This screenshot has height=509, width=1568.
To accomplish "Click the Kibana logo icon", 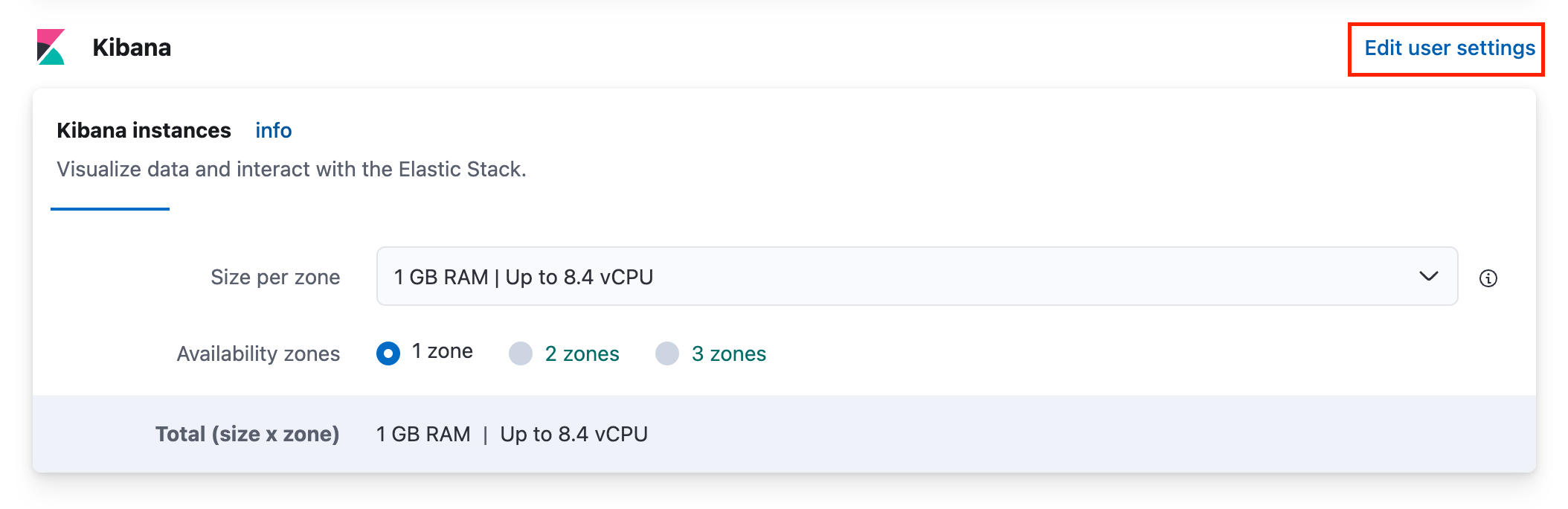I will click(51, 47).
